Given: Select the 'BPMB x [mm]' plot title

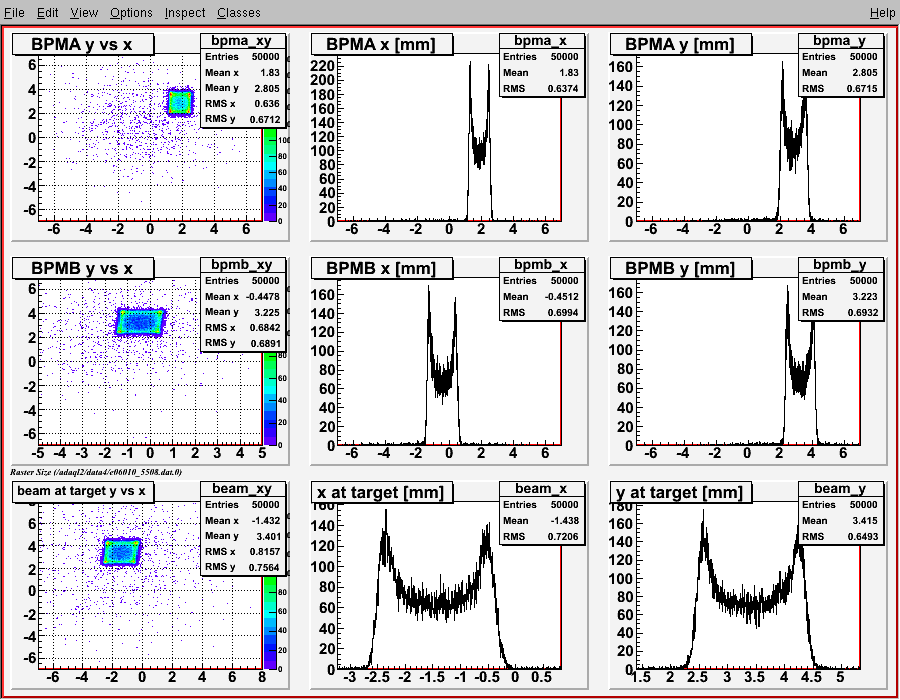Looking at the screenshot, I should tap(382, 268).
